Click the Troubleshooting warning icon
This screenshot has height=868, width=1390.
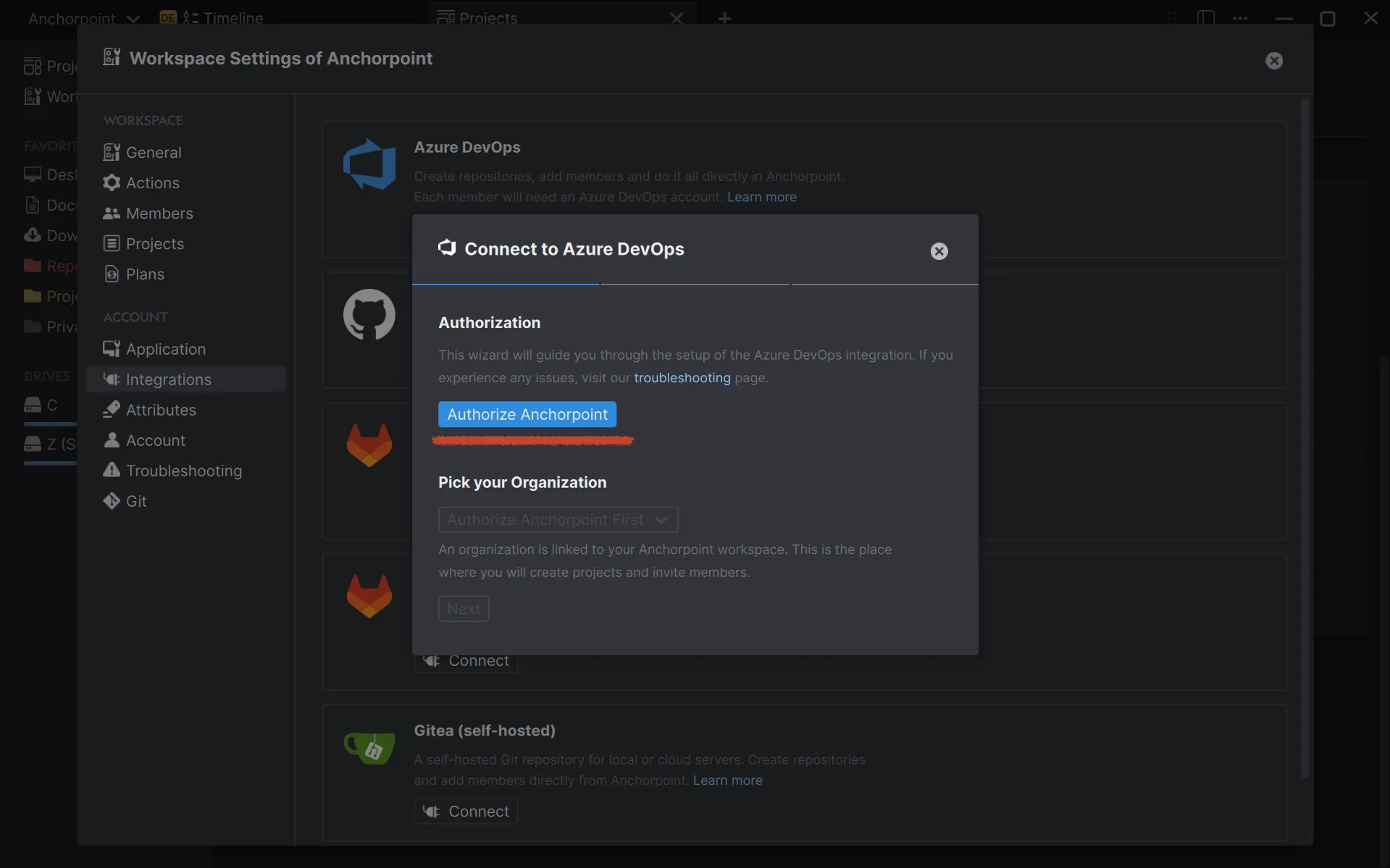pyautogui.click(x=112, y=470)
